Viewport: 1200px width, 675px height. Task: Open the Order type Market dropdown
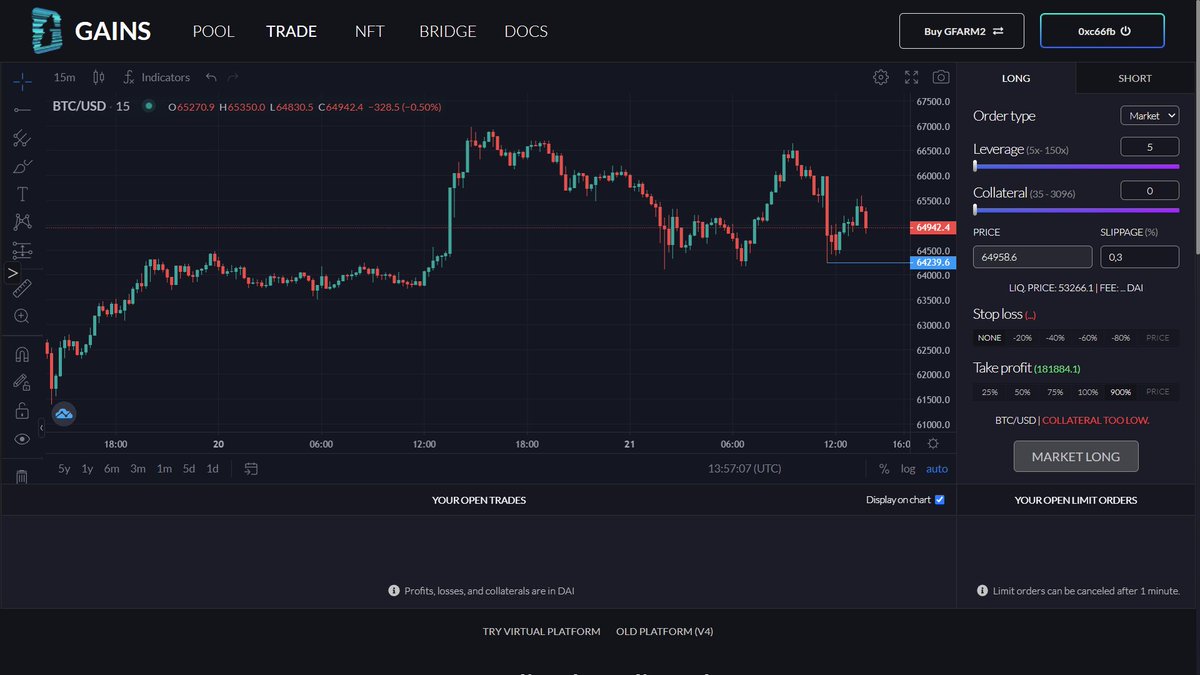[x=1149, y=116]
